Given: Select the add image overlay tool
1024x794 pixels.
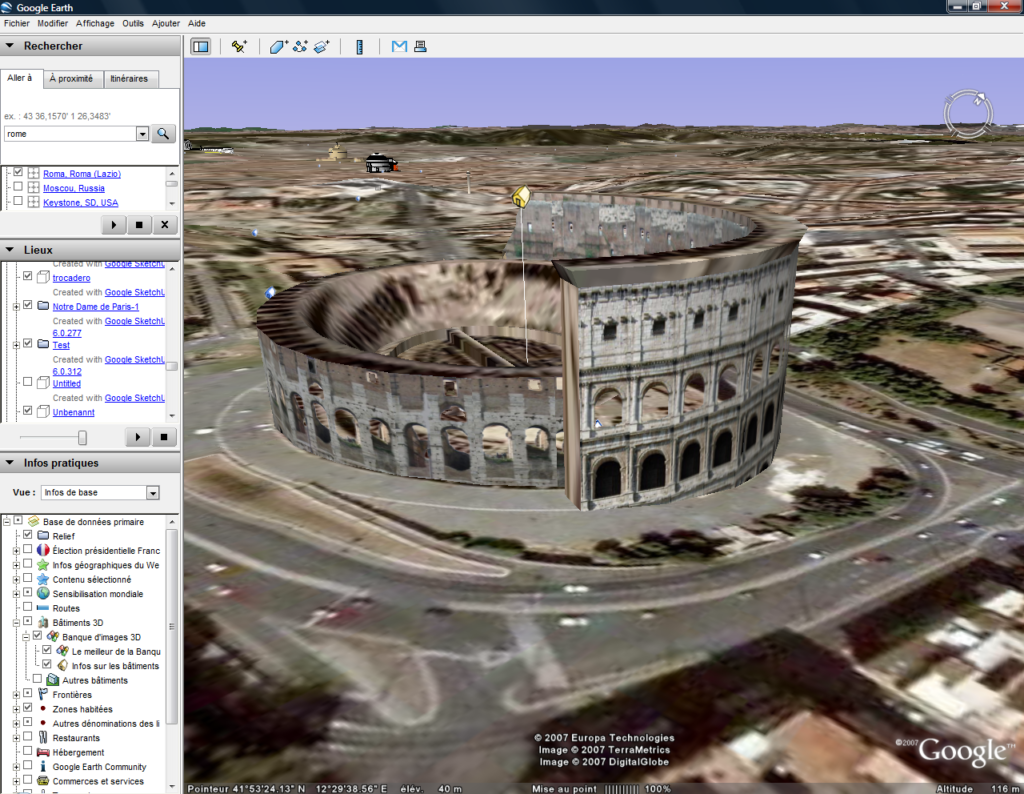Looking at the screenshot, I should point(322,46).
